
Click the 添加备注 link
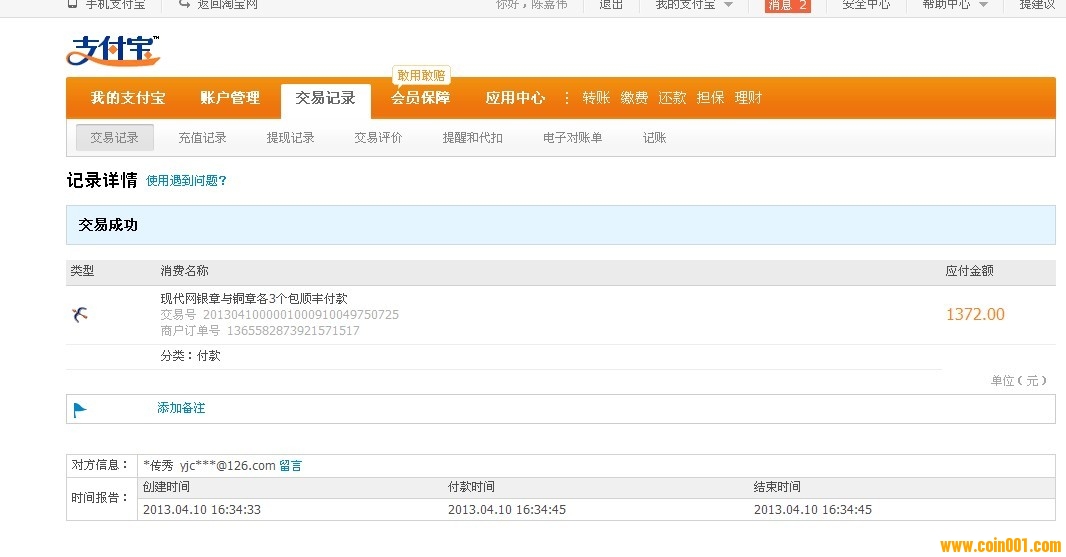coord(181,408)
